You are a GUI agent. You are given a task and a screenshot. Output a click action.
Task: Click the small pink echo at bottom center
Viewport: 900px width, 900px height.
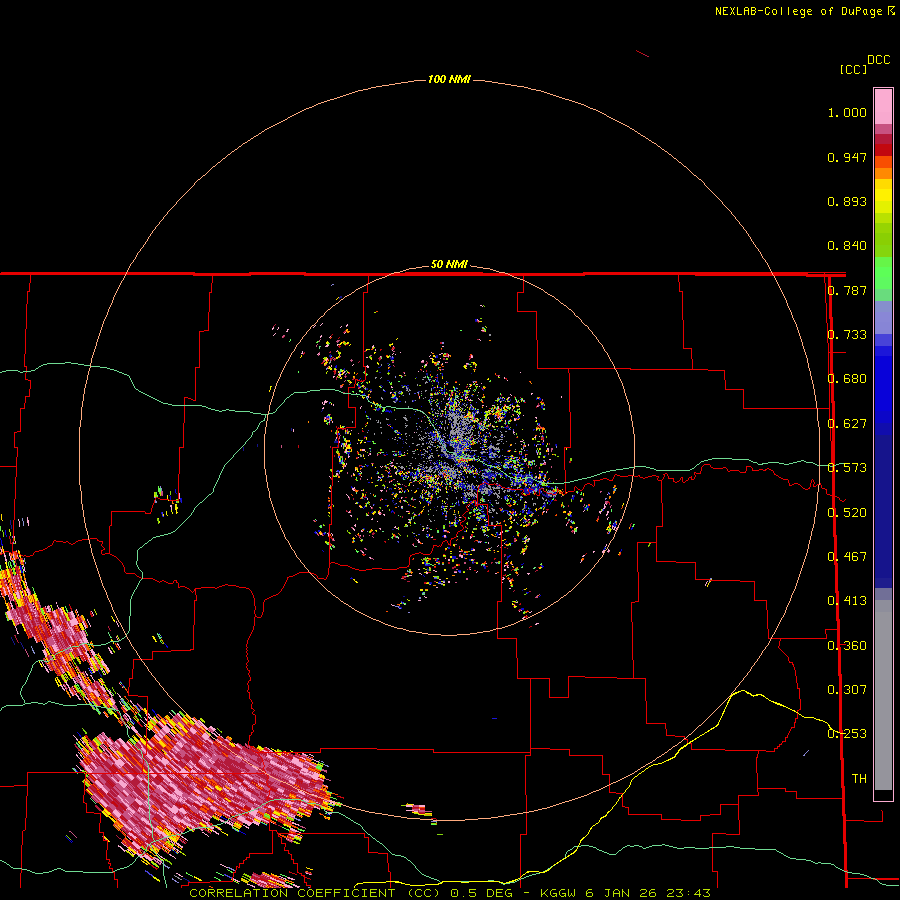coord(419,809)
